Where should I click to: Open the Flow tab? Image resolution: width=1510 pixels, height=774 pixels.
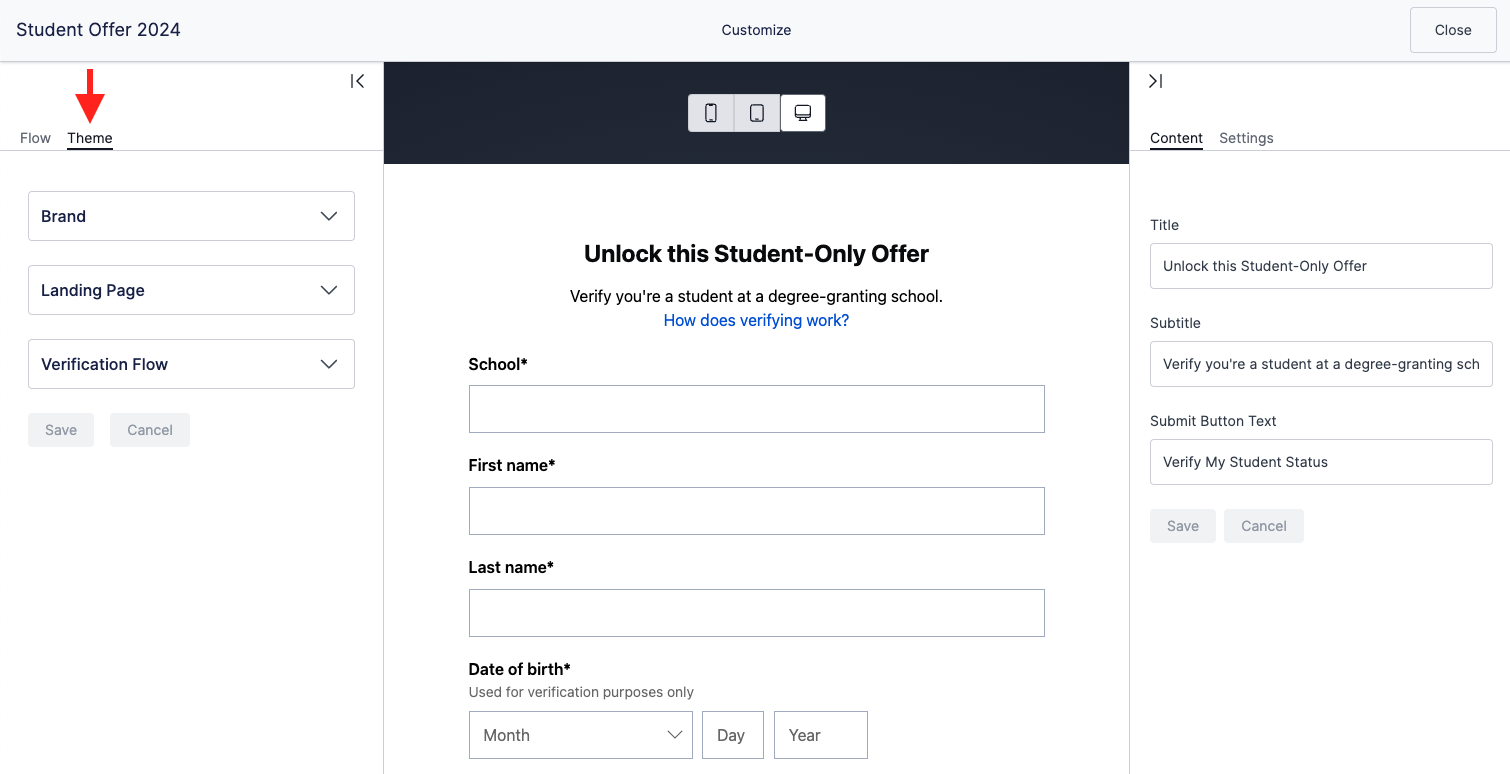click(x=35, y=138)
